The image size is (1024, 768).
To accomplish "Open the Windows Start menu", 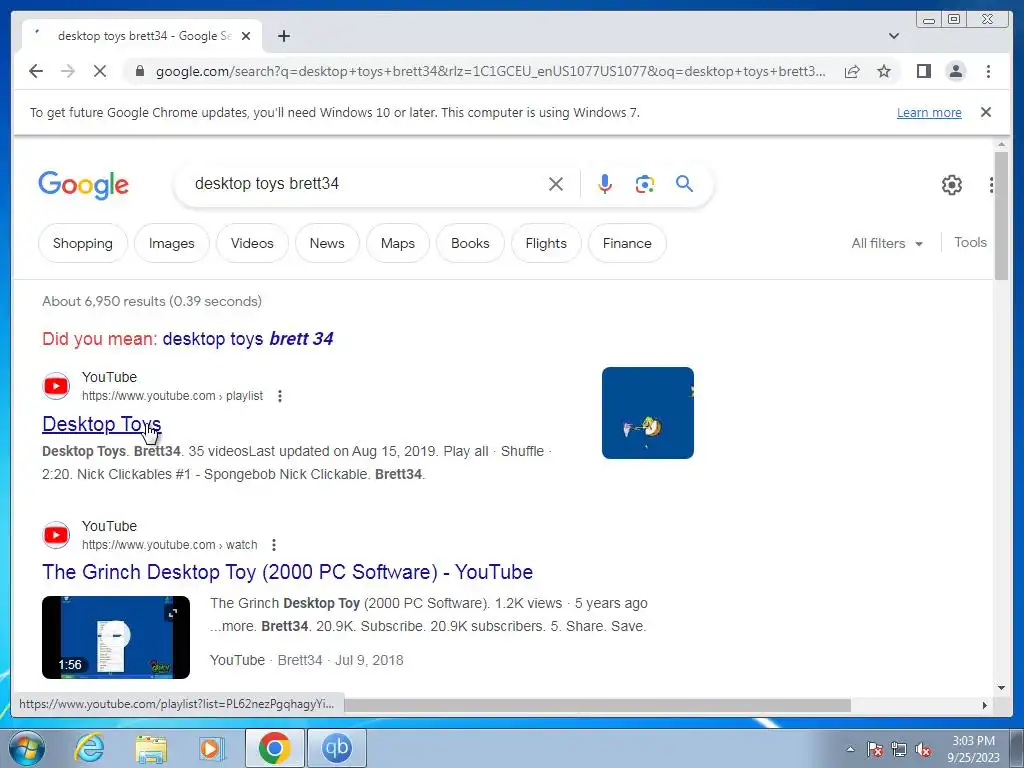I will (26, 748).
